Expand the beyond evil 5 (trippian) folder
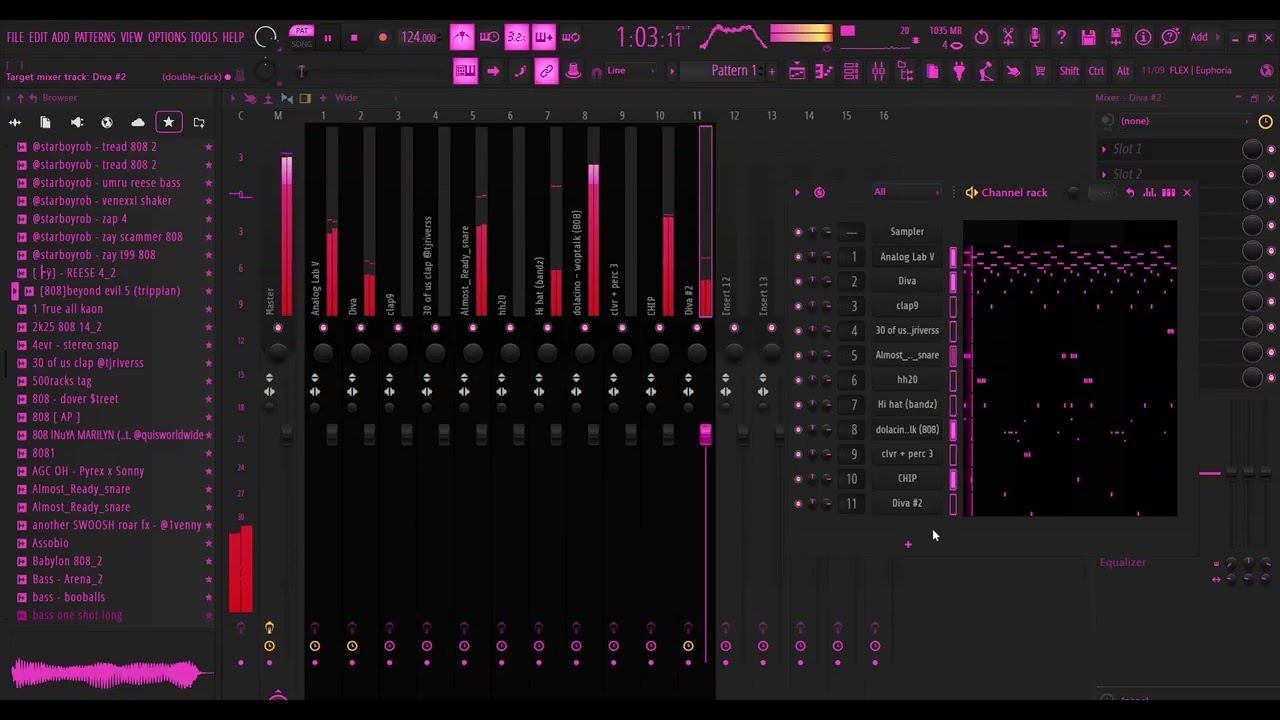The height and width of the screenshot is (720, 1280). pyautogui.click(x=15, y=291)
